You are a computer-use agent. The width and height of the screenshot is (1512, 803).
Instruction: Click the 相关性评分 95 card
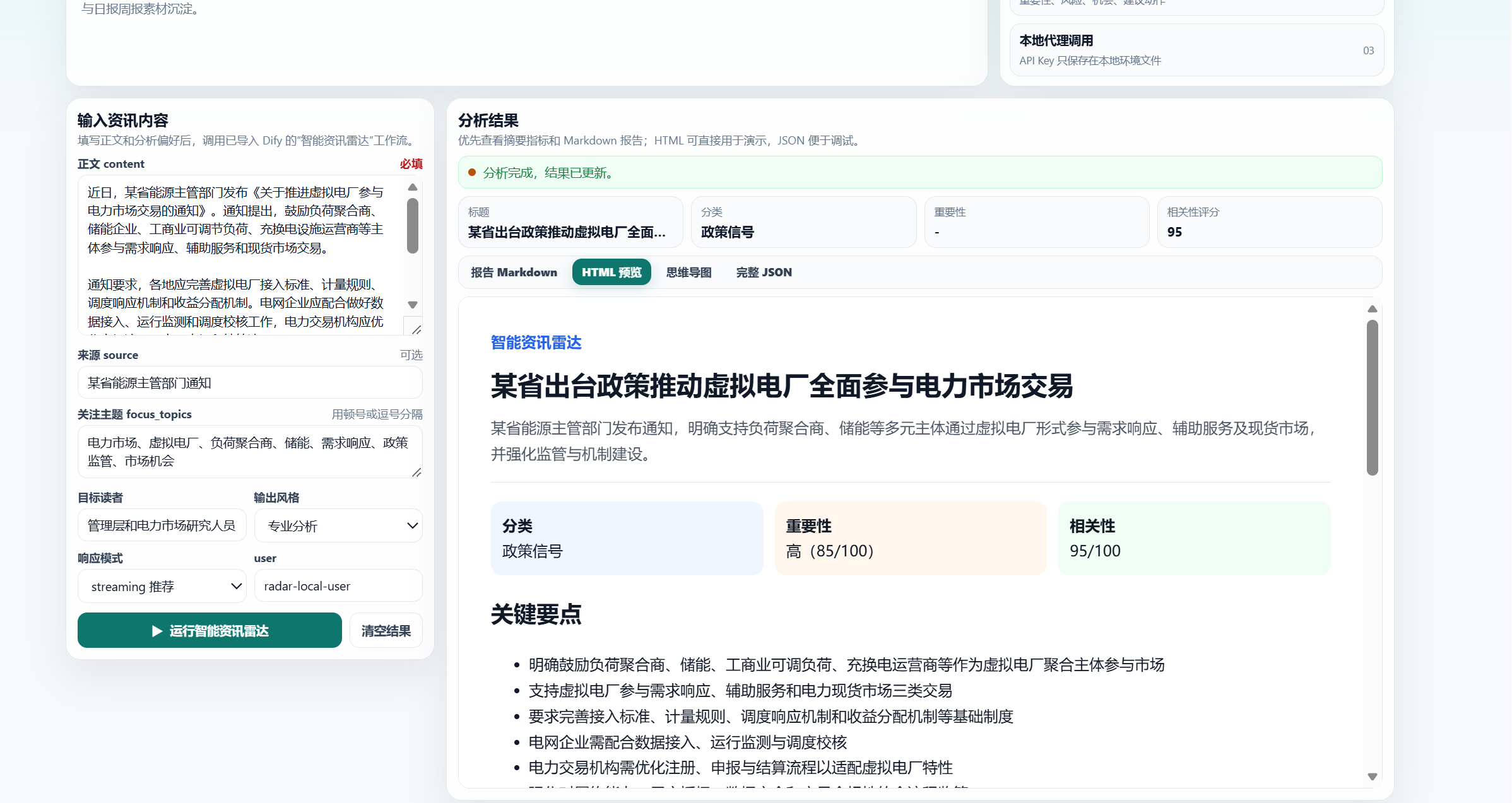pos(1270,222)
